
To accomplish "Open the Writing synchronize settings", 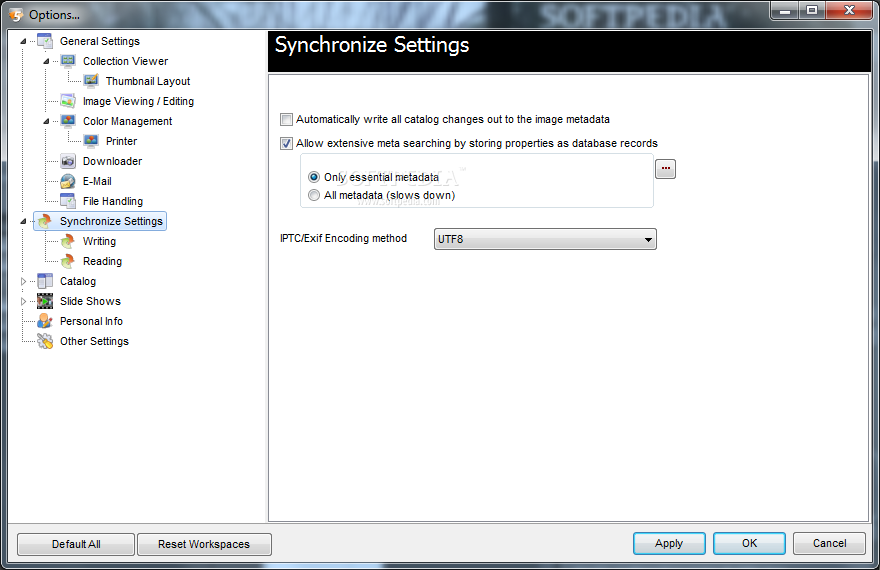I will (x=99, y=241).
